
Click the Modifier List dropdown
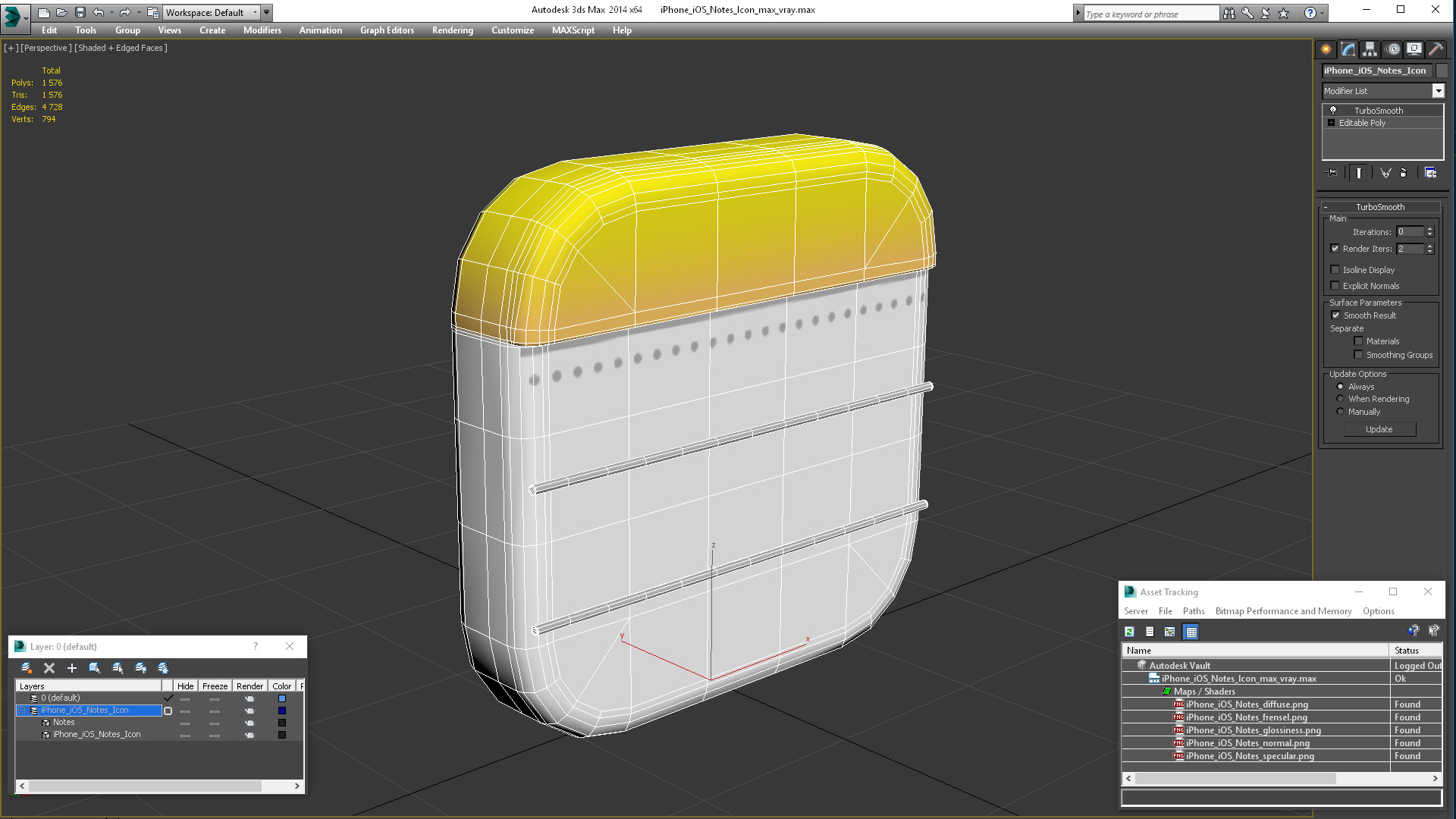pos(1383,90)
